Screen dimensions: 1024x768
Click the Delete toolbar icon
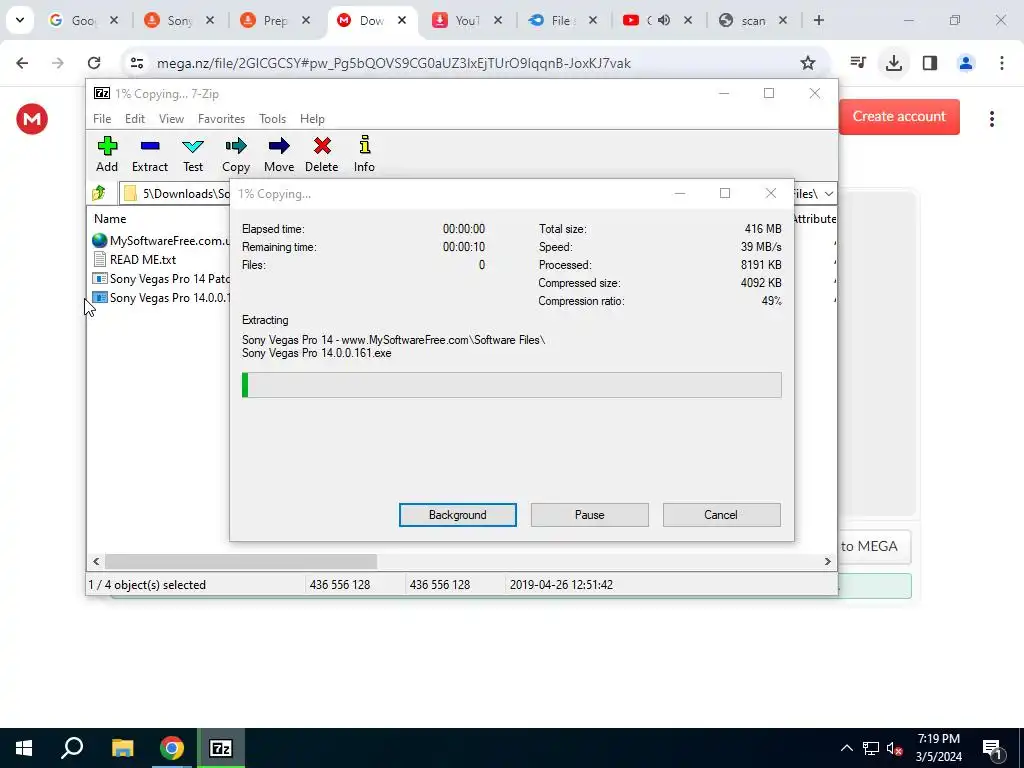[x=321, y=154]
